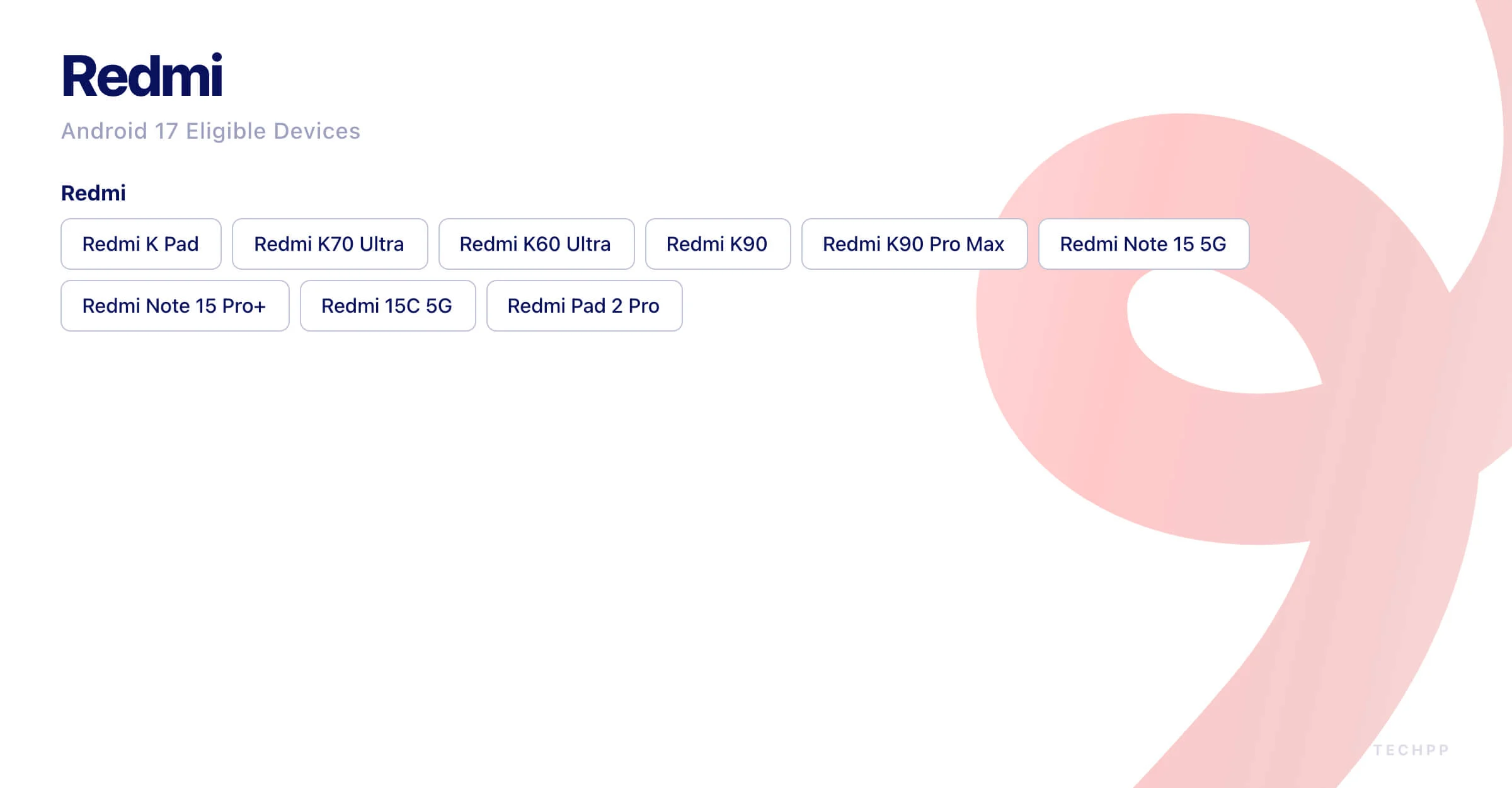
Task: Select the Redmi K90 chip
Action: click(x=718, y=244)
